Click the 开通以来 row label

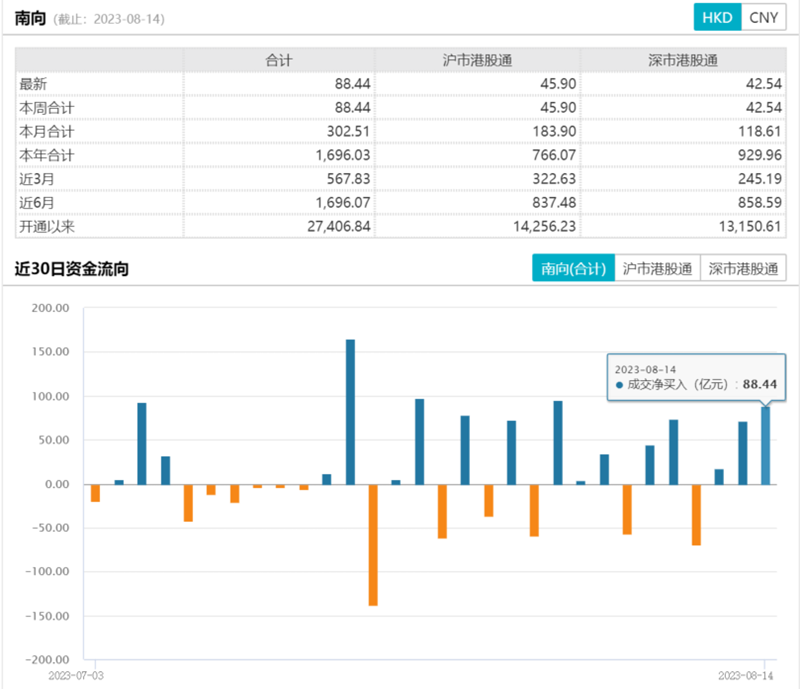[x=47, y=227]
